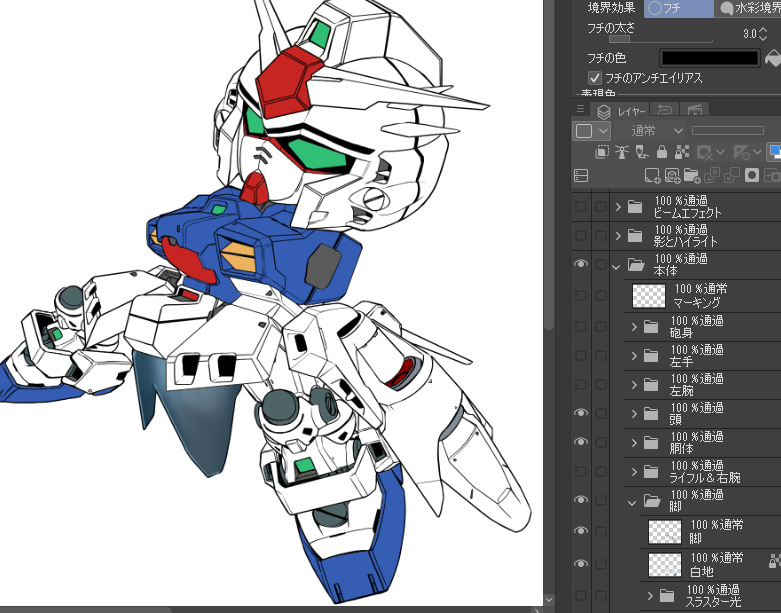The height and width of the screenshot is (613, 781).
Task: Toggle lock column box on 頭 folder row
Action: click(601, 414)
